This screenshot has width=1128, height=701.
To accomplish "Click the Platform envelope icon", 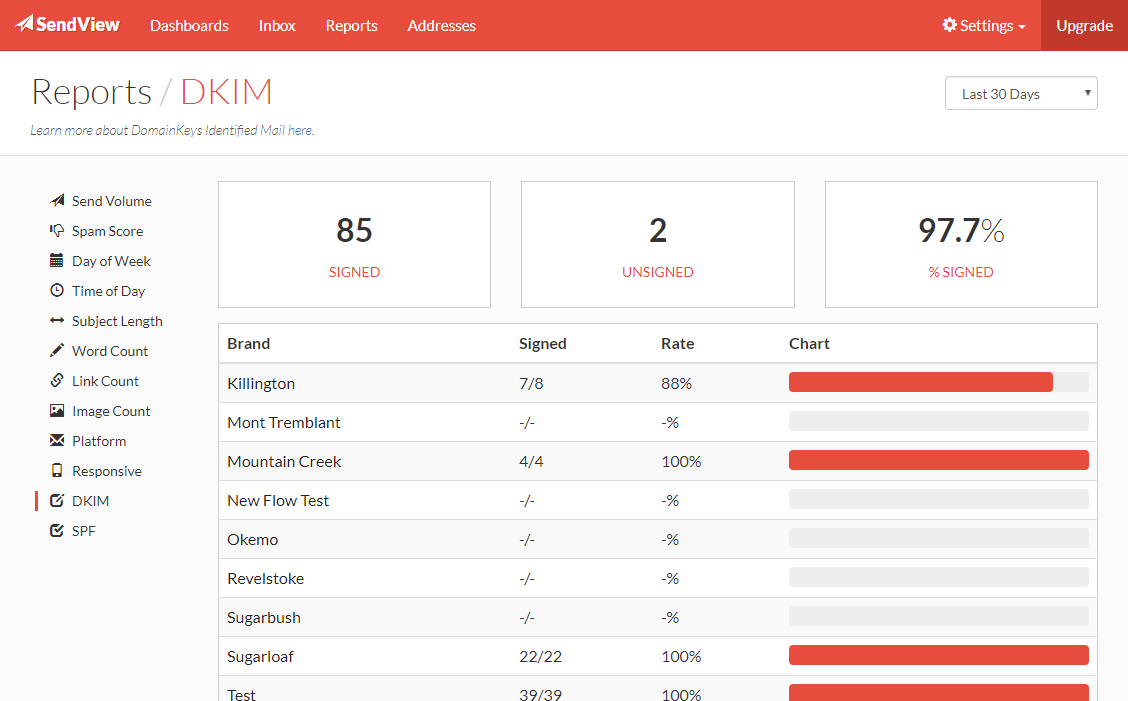I will tap(57, 440).
